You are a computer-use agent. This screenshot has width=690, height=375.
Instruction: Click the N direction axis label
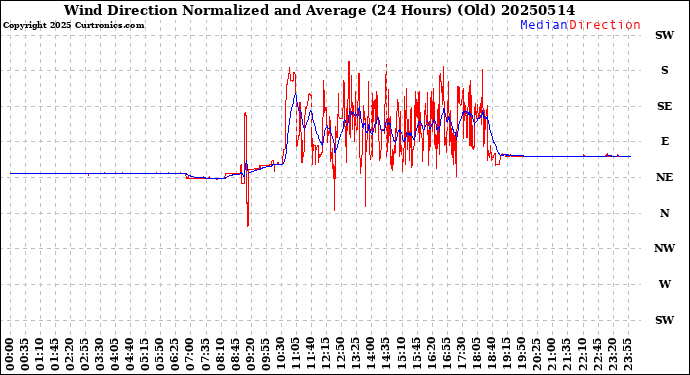pyautogui.click(x=664, y=213)
